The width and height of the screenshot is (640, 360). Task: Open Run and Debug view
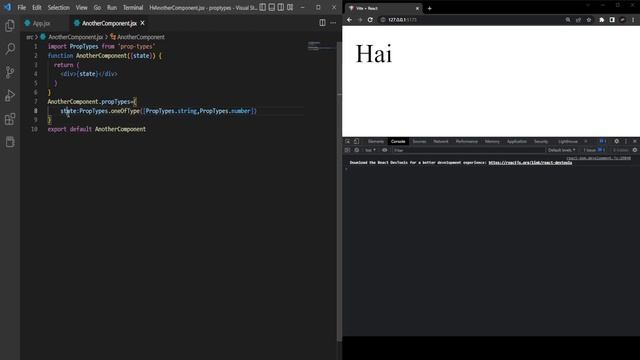pyautogui.click(x=10, y=96)
